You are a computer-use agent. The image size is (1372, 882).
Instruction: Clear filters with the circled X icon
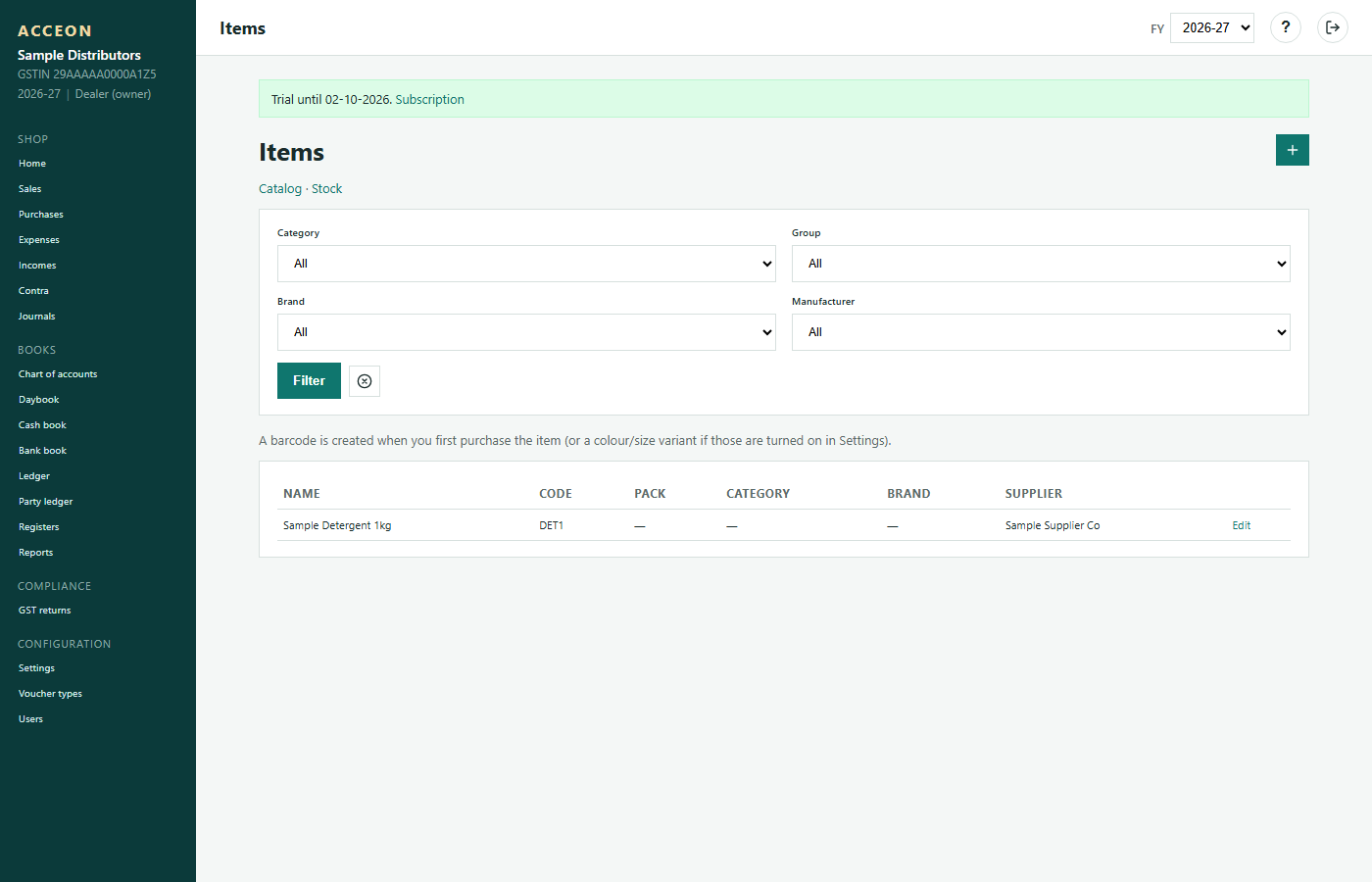(x=365, y=381)
